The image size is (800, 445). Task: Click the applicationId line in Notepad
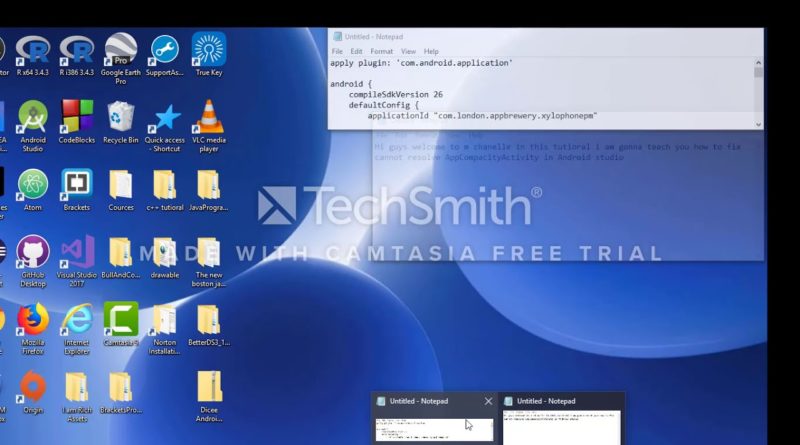coord(482,116)
